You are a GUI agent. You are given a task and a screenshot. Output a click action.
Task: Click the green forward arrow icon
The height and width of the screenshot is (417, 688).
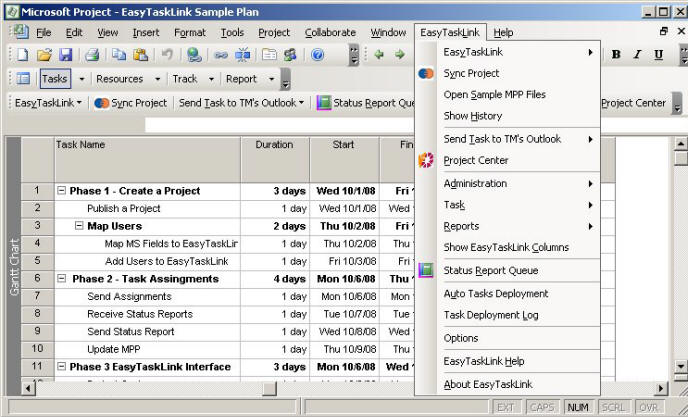(400, 54)
